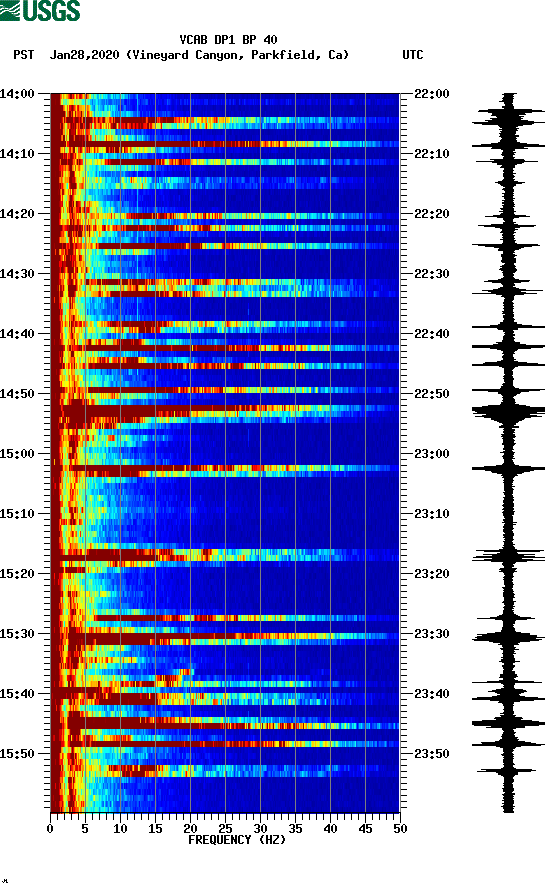
Task: Click the 14:30 PST time label
Action: 17,274
